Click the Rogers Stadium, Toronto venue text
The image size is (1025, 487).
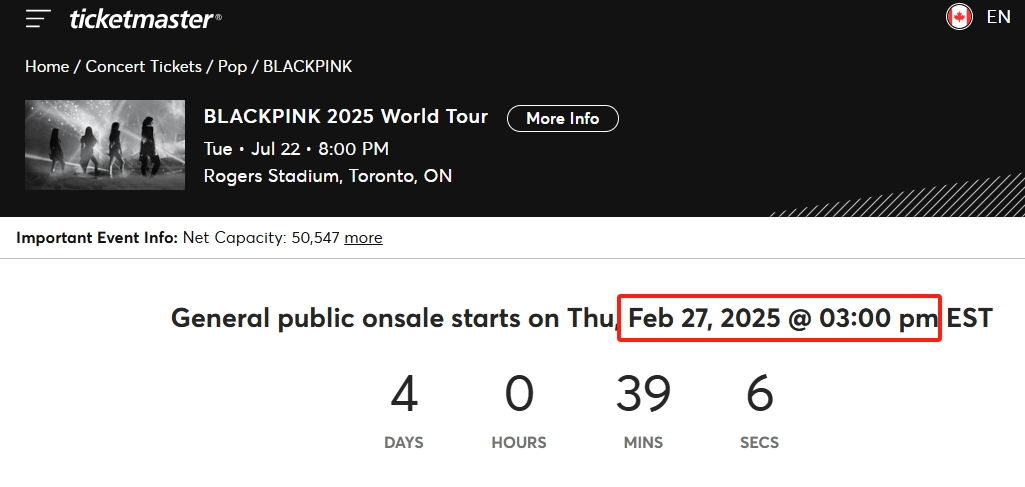click(328, 176)
